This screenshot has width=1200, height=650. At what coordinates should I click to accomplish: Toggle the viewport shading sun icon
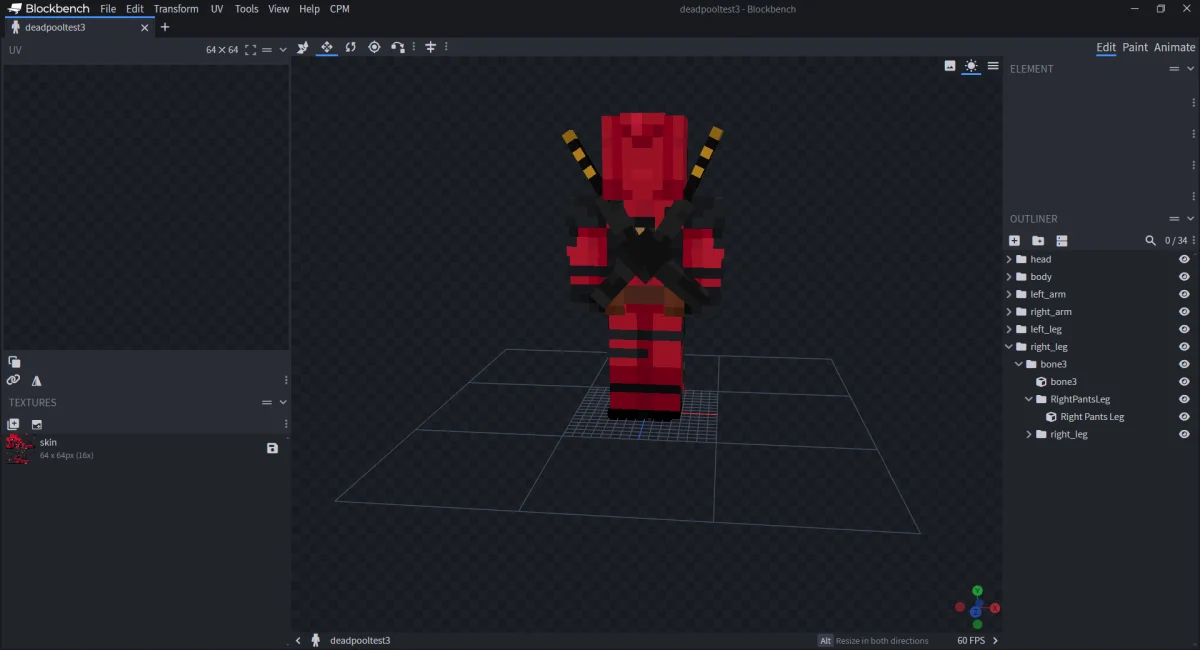coord(971,66)
